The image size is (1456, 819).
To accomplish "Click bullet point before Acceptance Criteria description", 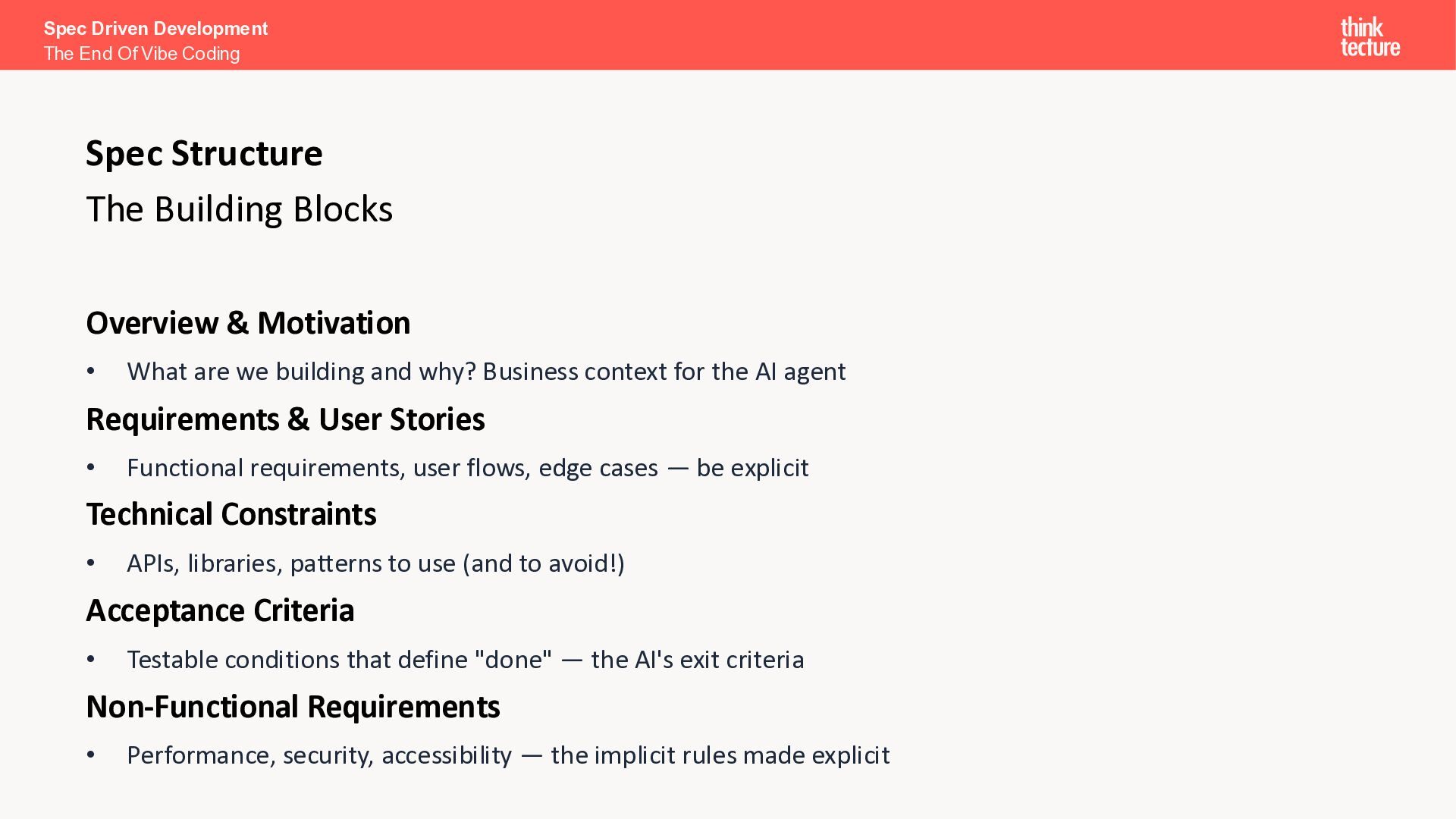I will pos(91,660).
